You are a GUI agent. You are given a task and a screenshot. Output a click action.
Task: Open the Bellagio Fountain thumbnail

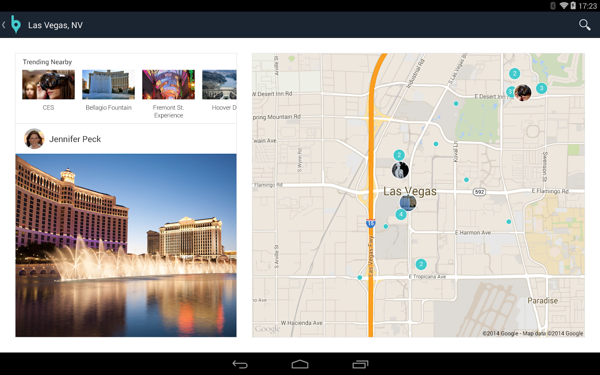[x=108, y=85]
